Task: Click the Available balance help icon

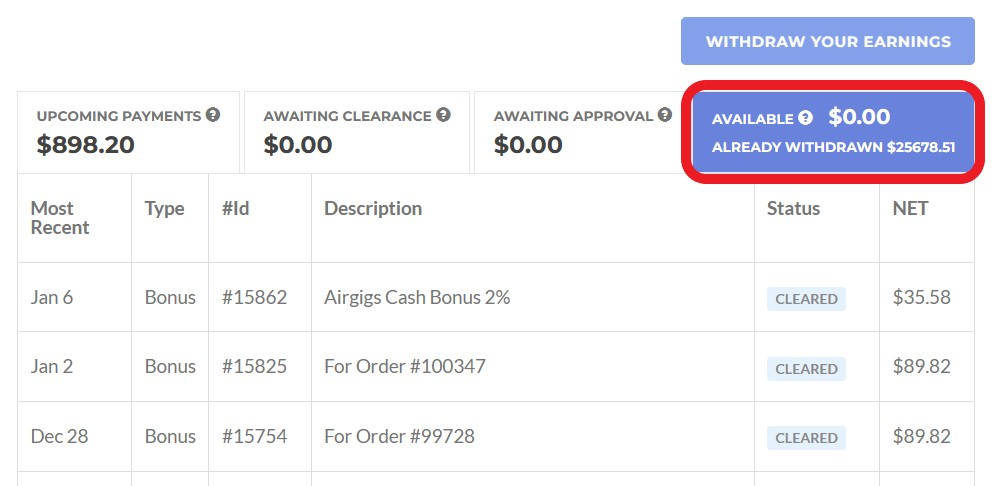Action: click(x=806, y=118)
